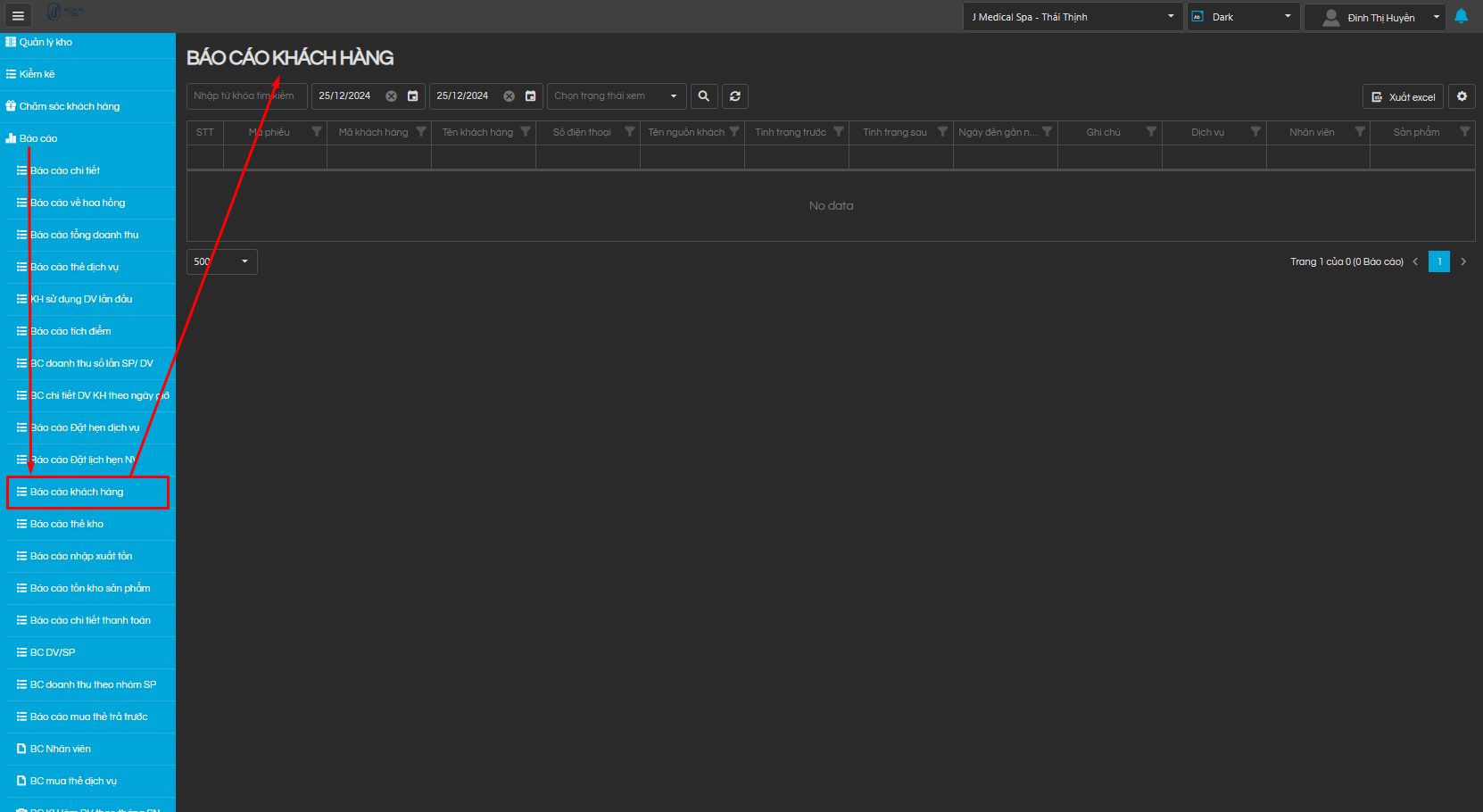Open the page size 500 dropdown

[x=222, y=261]
